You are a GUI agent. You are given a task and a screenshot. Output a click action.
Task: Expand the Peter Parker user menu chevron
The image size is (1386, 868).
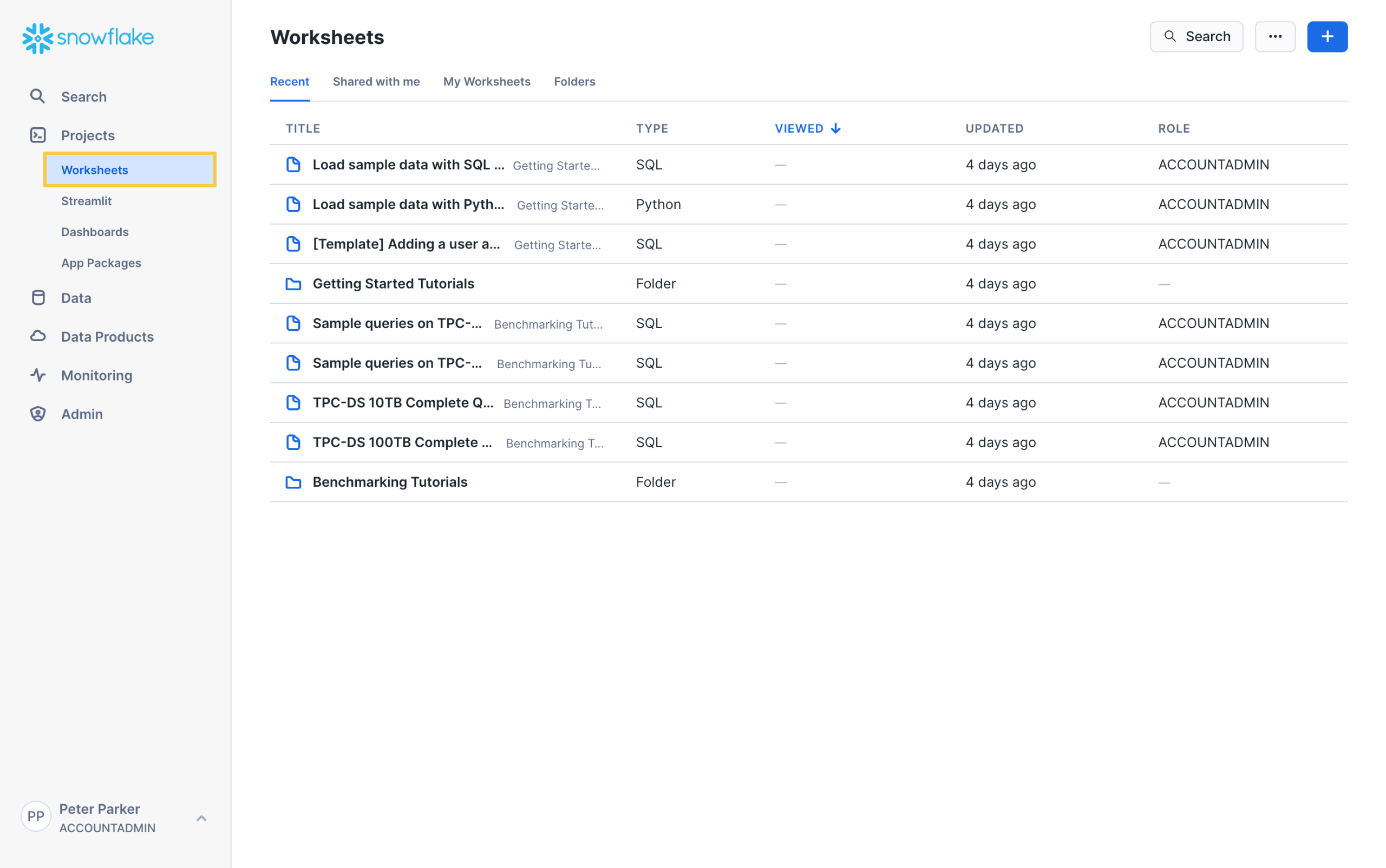[x=201, y=818]
